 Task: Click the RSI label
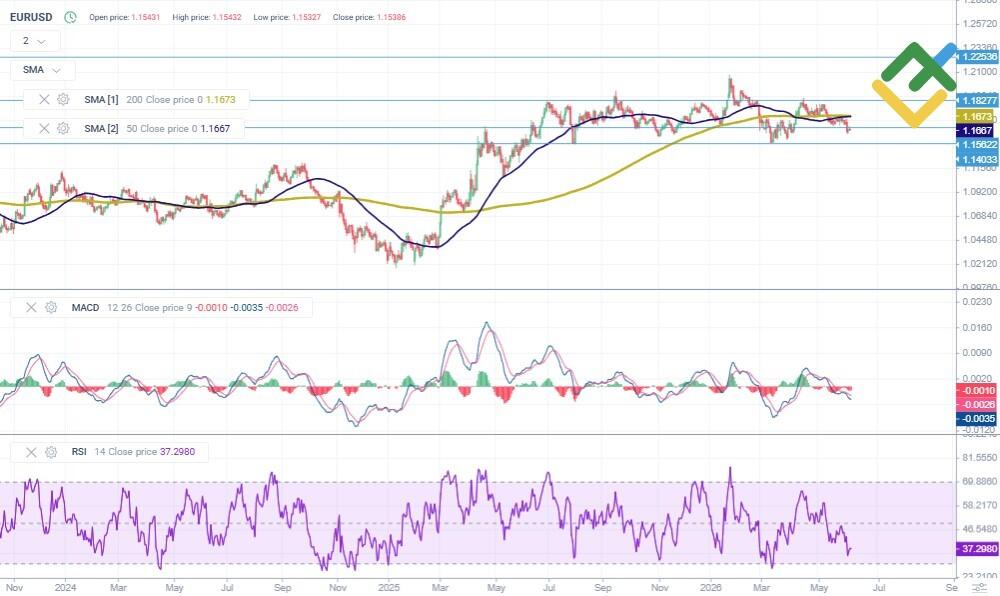[x=79, y=452]
